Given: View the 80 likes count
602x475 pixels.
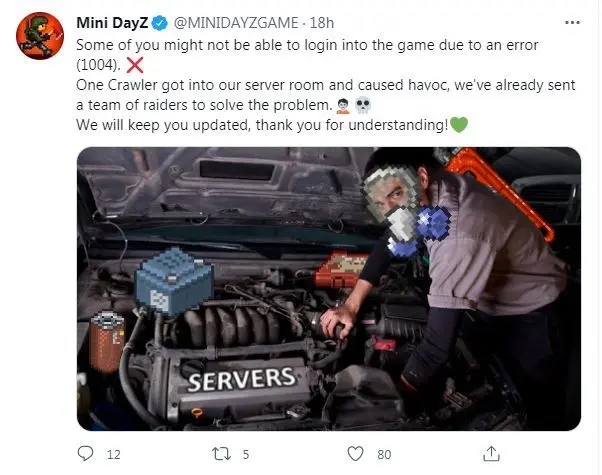Looking at the screenshot, I should pyautogui.click(x=384, y=455).
